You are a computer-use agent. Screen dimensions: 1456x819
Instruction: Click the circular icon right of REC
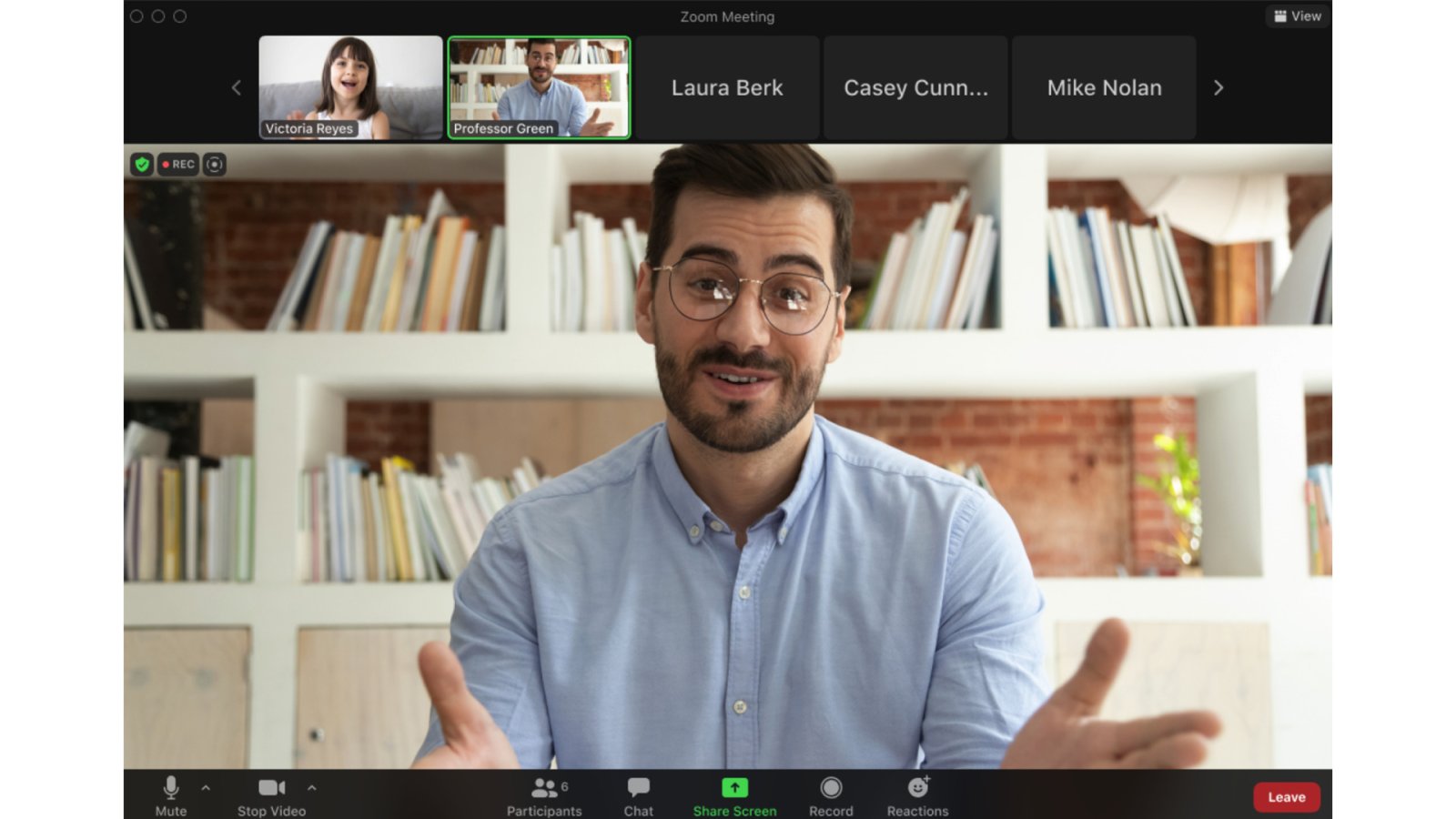(215, 165)
